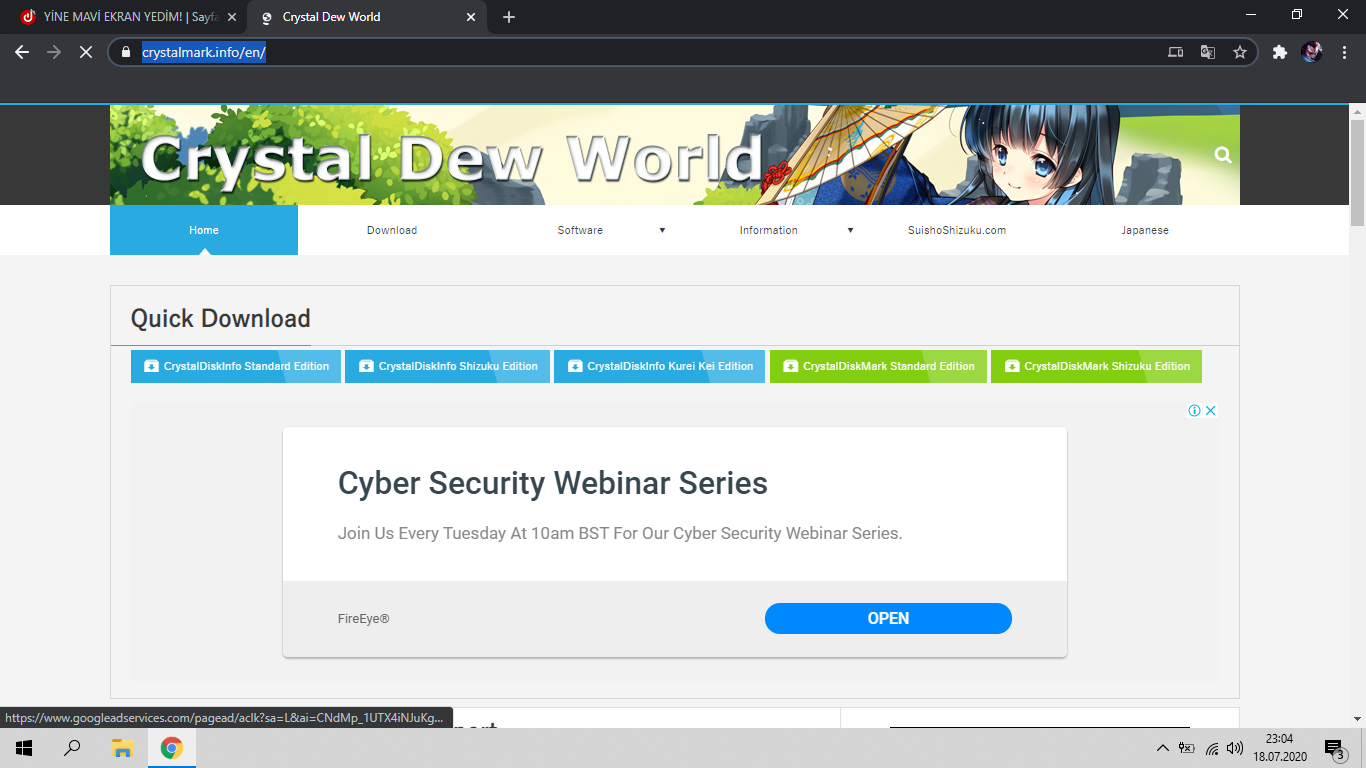This screenshot has height=768, width=1366.
Task: Select the Home navigation item
Action: point(204,230)
